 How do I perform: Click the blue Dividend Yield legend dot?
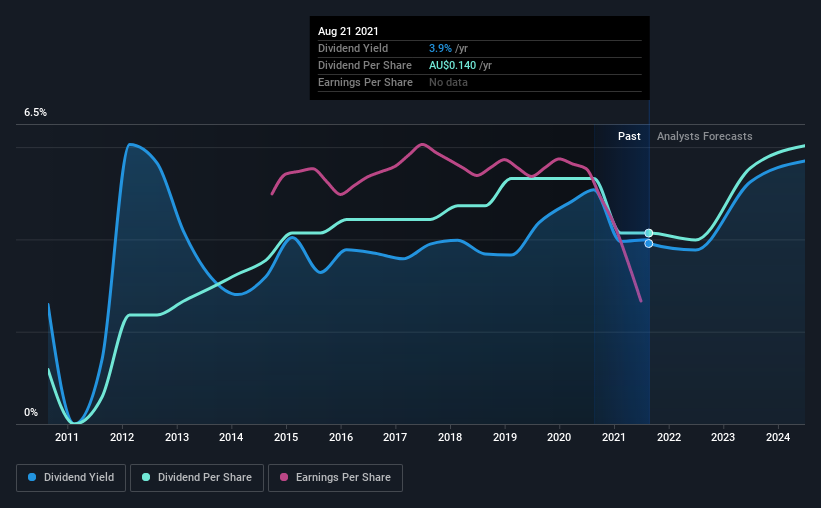[32, 477]
